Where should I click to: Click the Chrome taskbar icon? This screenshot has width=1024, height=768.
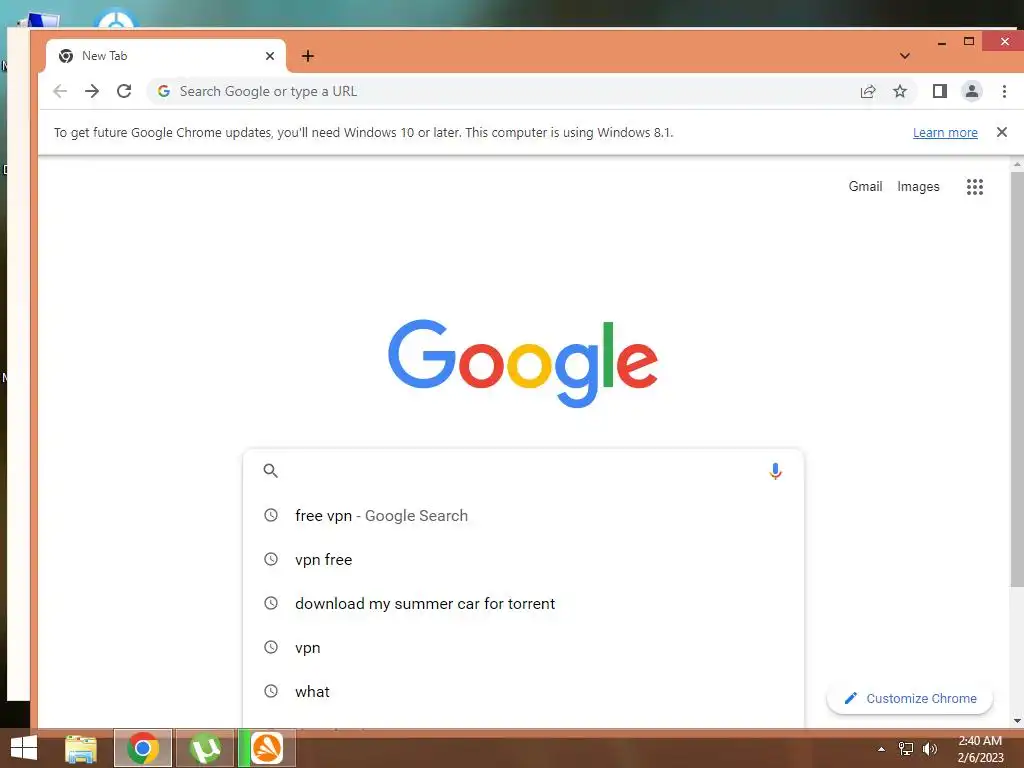tap(143, 748)
